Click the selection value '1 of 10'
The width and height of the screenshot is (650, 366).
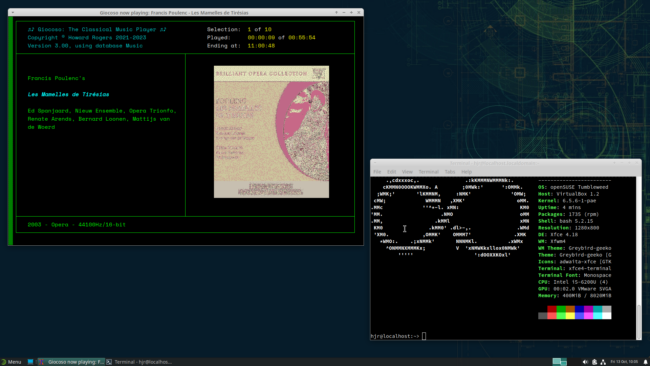point(260,29)
